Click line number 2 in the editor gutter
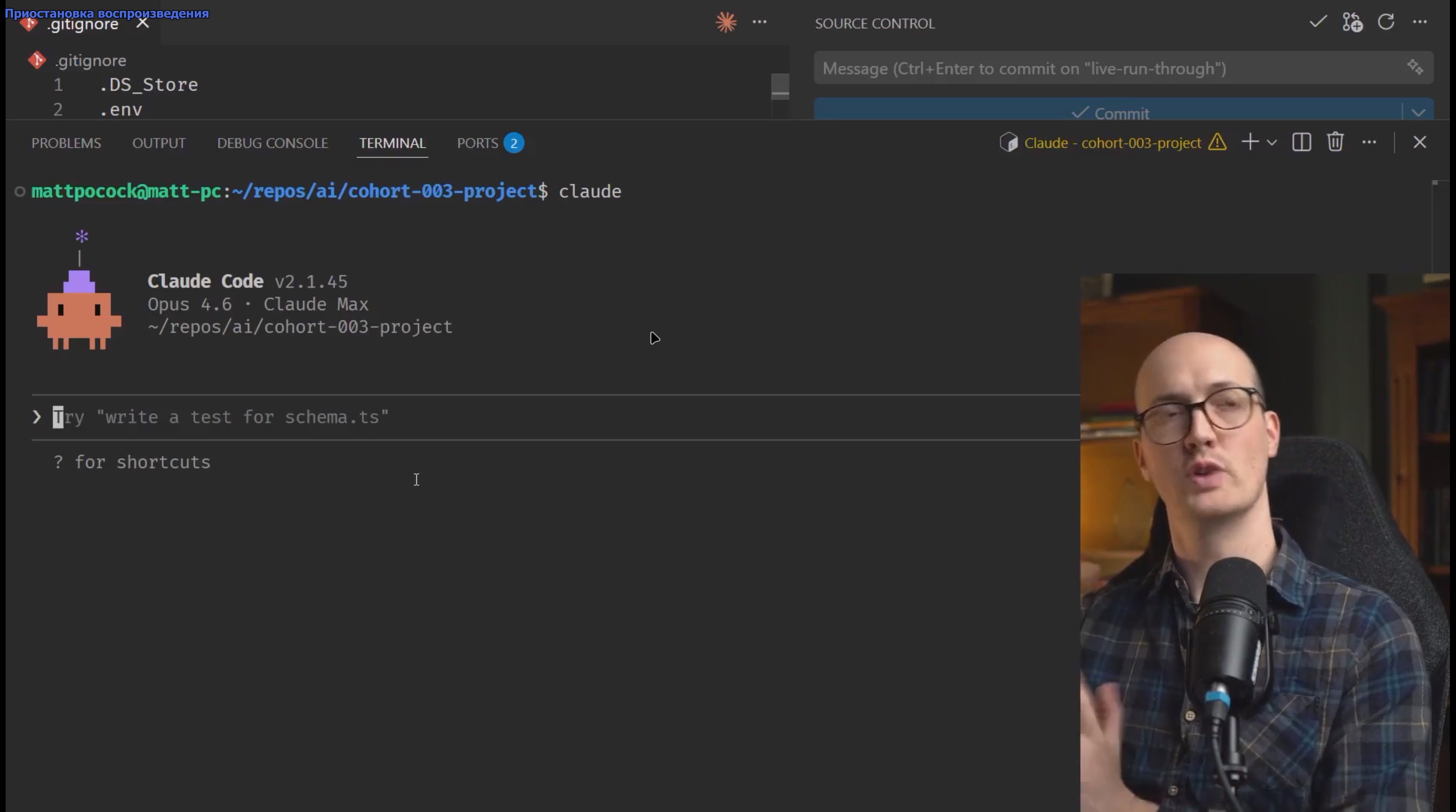The image size is (1456, 812). pyautogui.click(x=58, y=110)
